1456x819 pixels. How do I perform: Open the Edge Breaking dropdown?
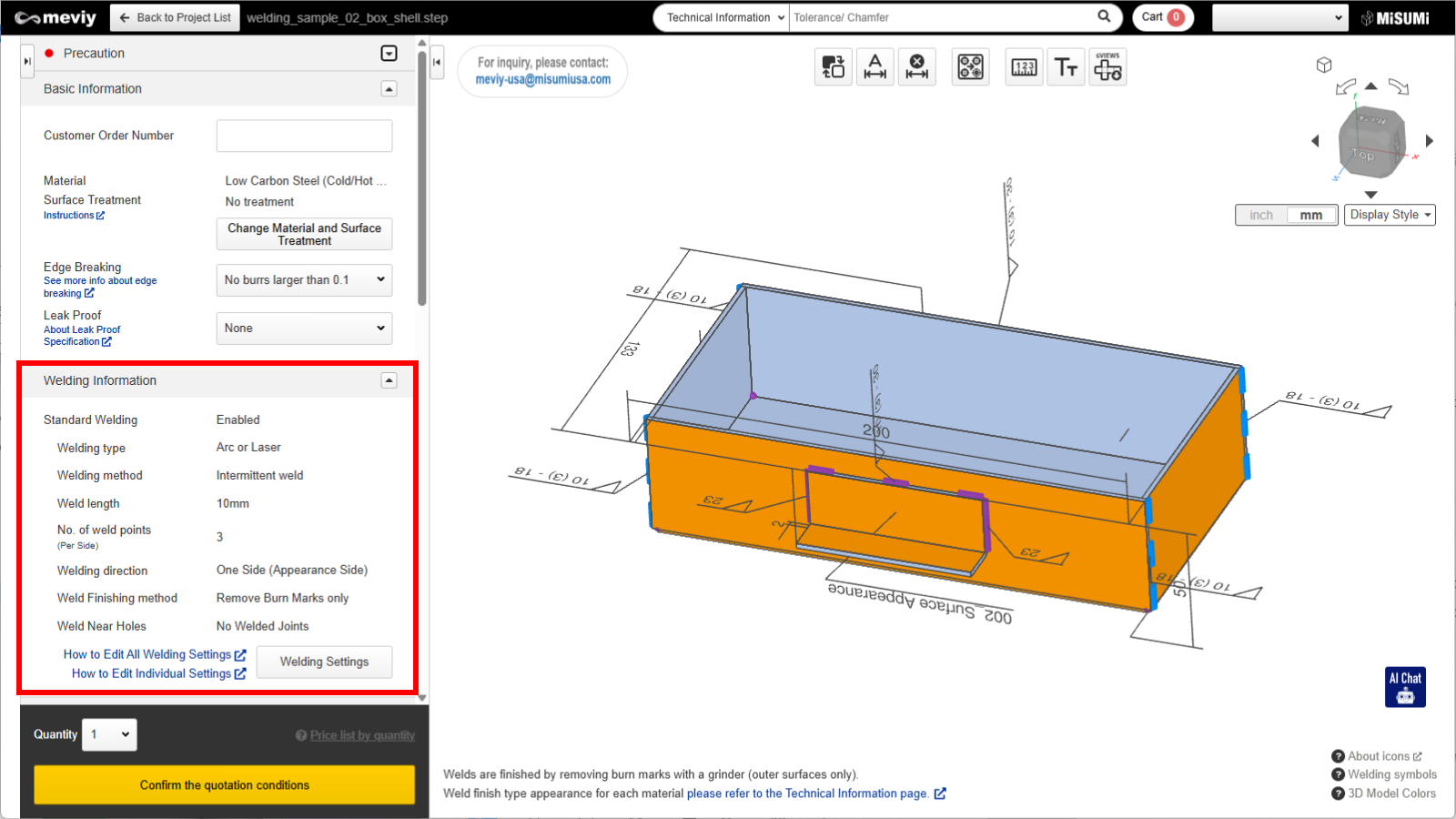[x=304, y=280]
